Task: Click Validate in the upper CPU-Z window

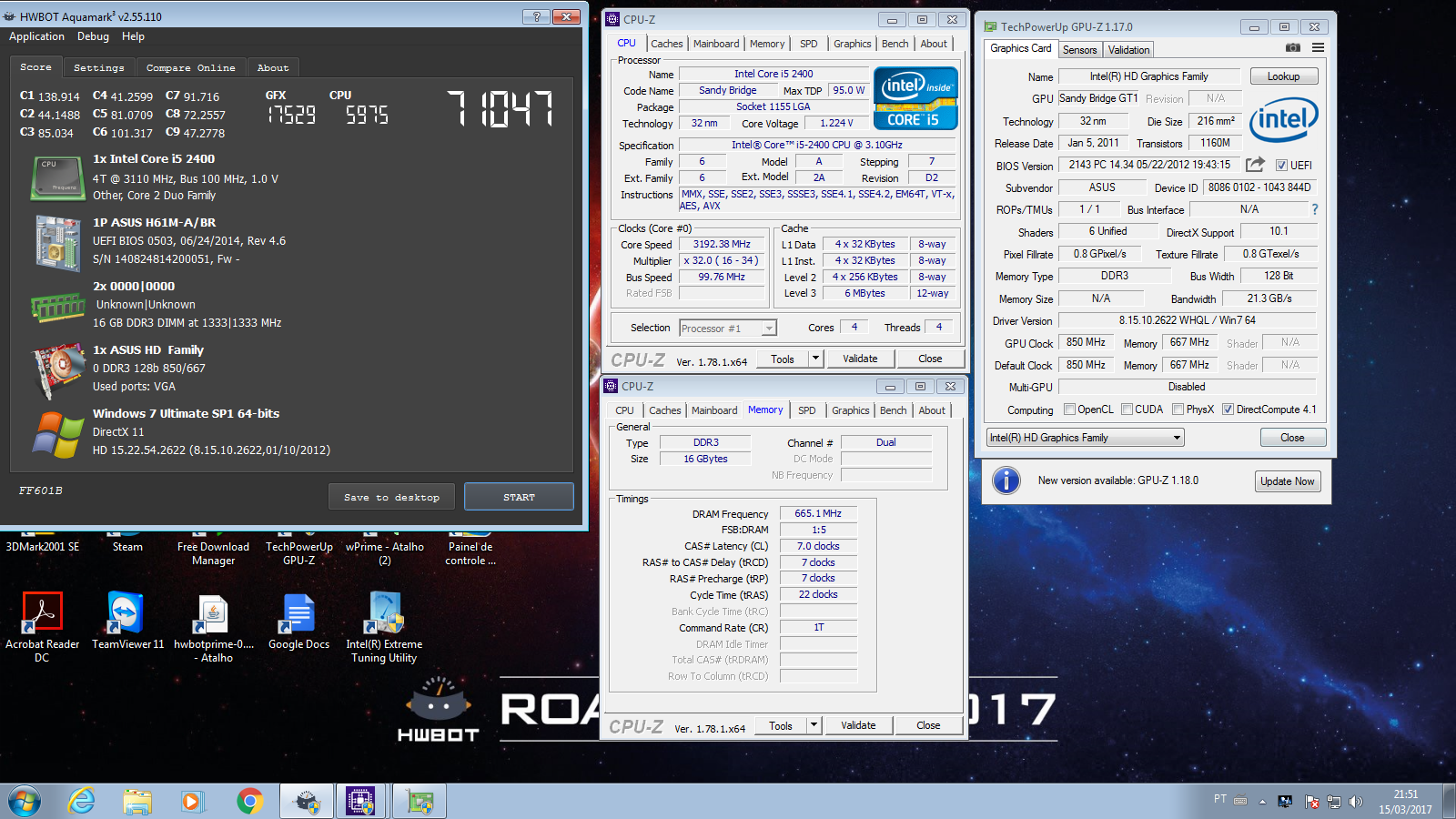Action: click(x=860, y=359)
